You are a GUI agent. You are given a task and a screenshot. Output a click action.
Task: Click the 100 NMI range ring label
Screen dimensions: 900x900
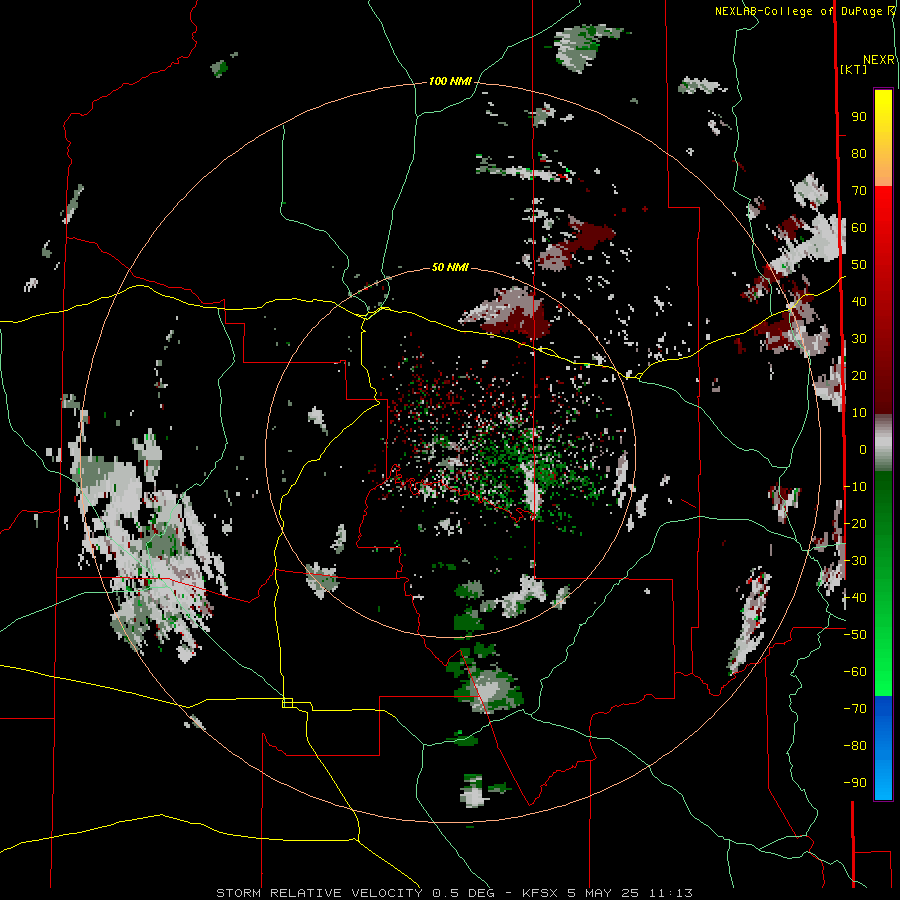pyautogui.click(x=450, y=82)
